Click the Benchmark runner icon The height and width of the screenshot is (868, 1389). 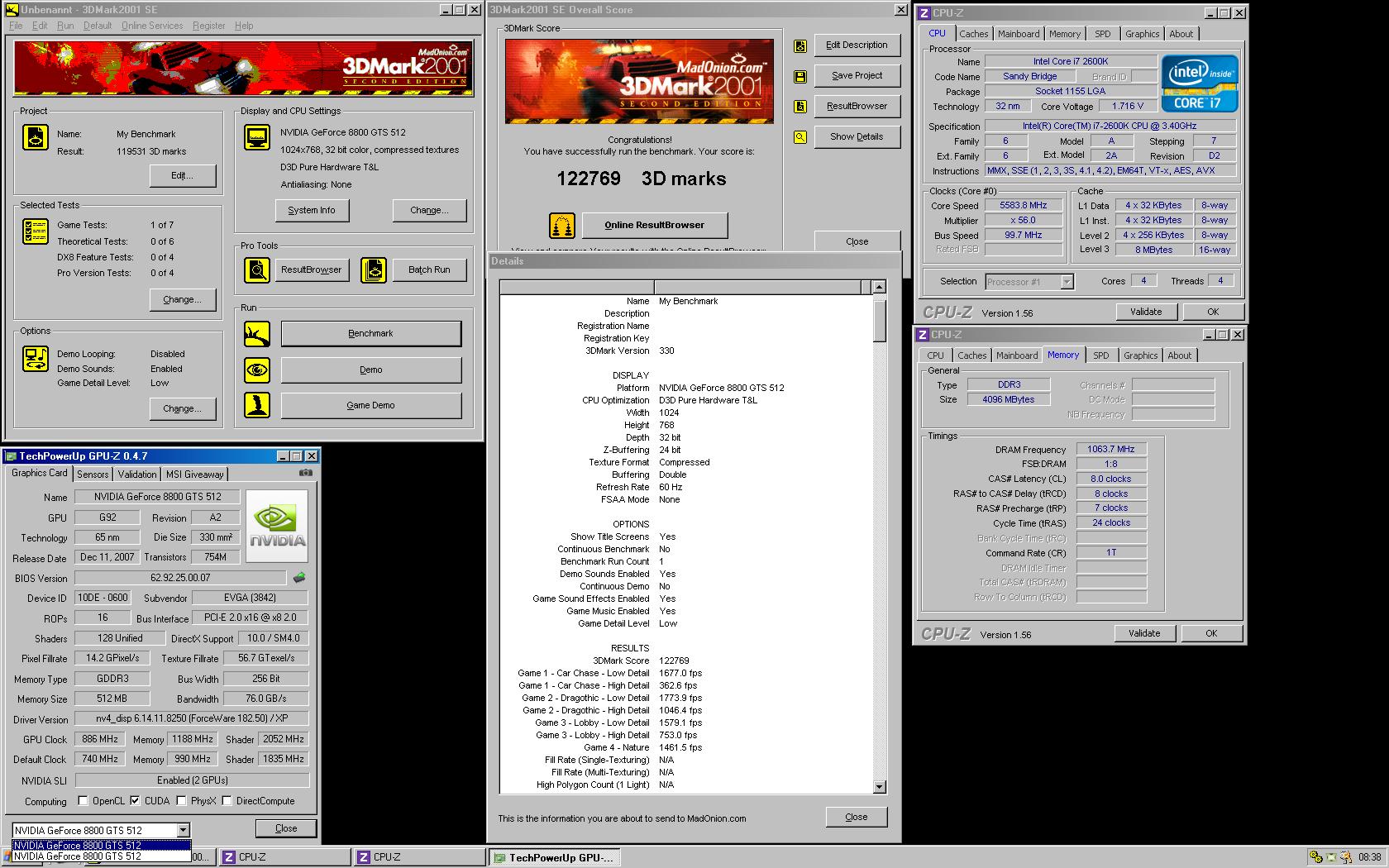pyautogui.click(x=257, y=334)
